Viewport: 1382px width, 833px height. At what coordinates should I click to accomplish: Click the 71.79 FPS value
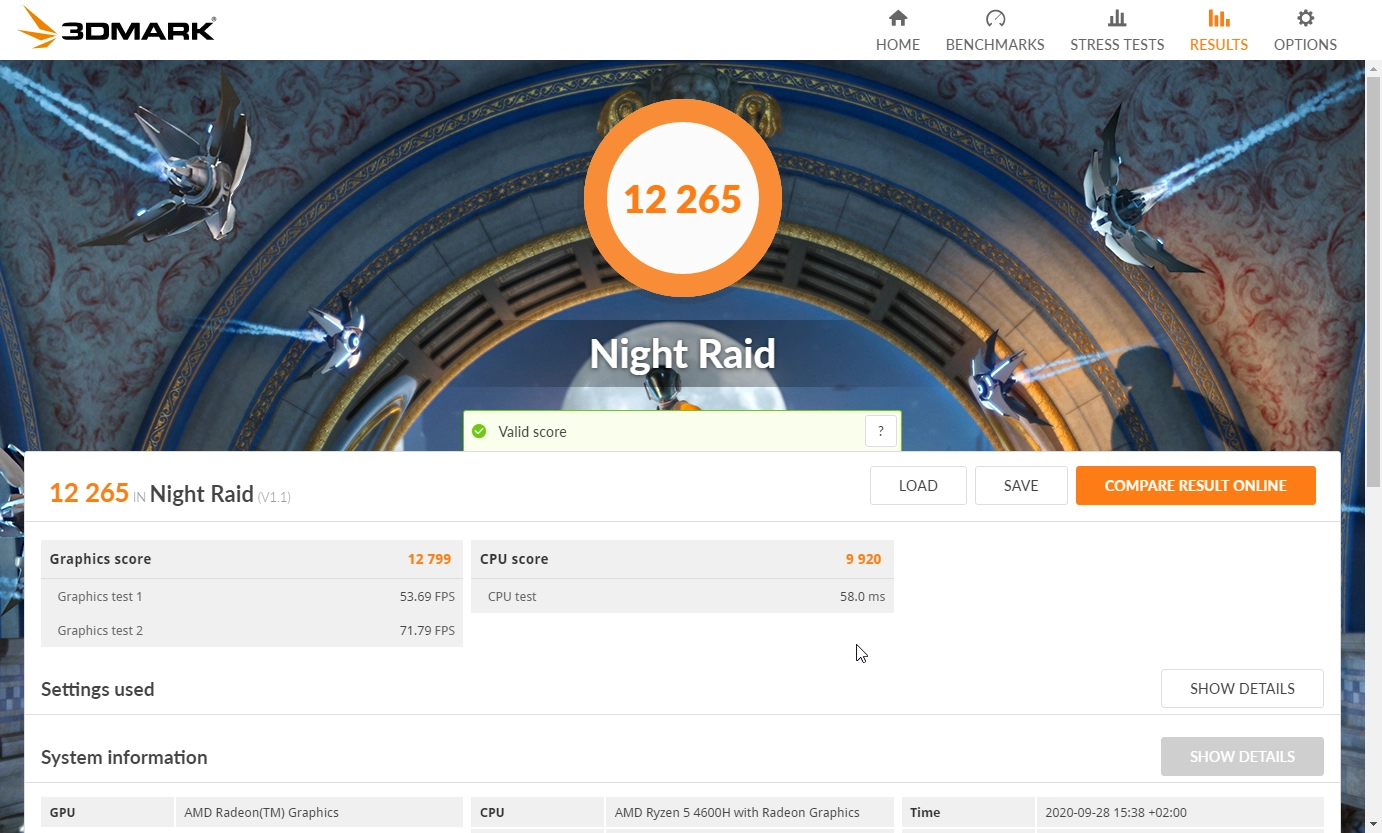[x=427, y=630]
